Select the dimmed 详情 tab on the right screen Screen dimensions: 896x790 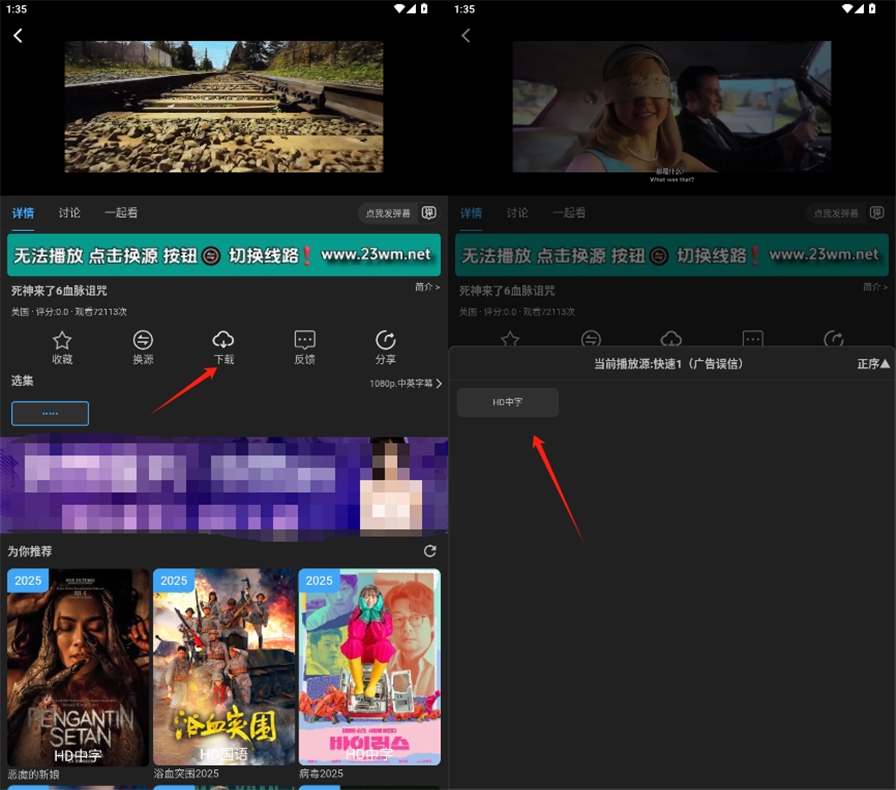click(x=471, y=213)
